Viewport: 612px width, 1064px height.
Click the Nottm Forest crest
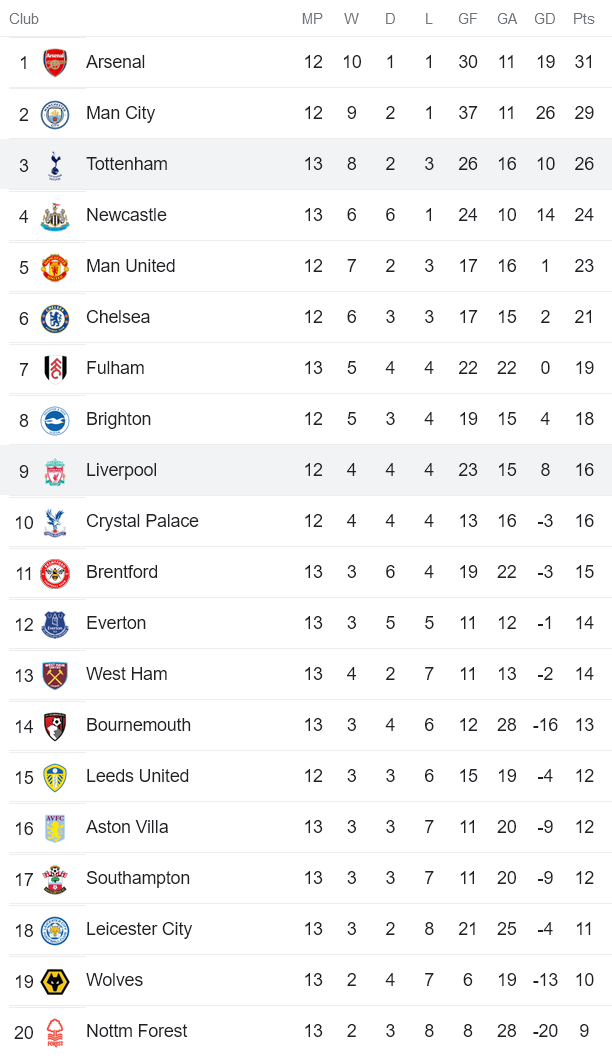point(55,1032)
